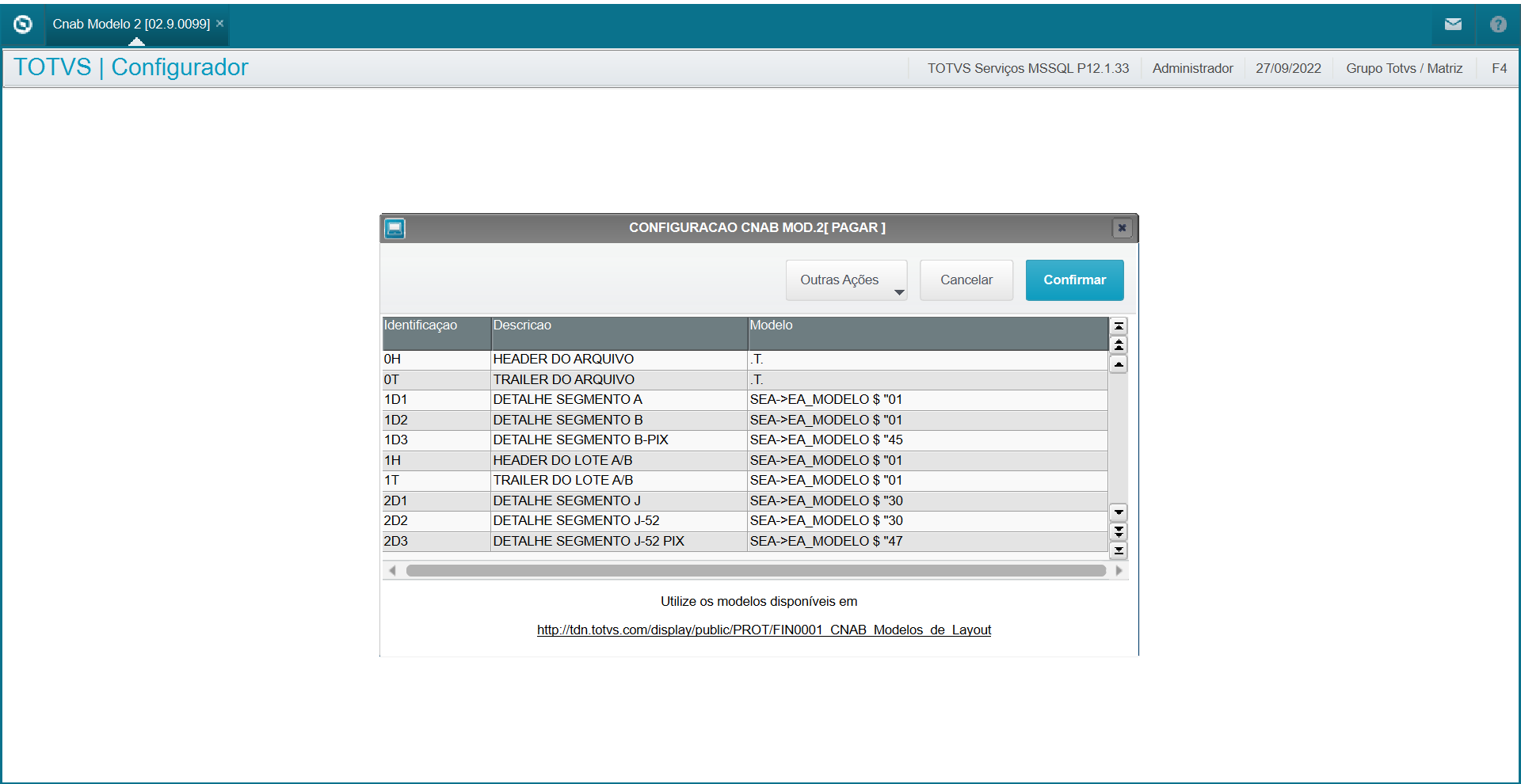Screen dimensions: 1521x784
Task: Click the .T. model cell for 0T
Action: pyautogui.click(x=928, y=380)
